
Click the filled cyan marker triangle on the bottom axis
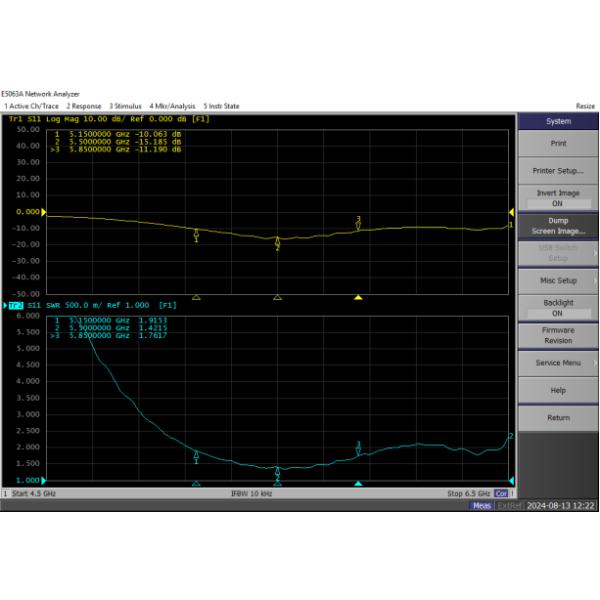point(358,484)
